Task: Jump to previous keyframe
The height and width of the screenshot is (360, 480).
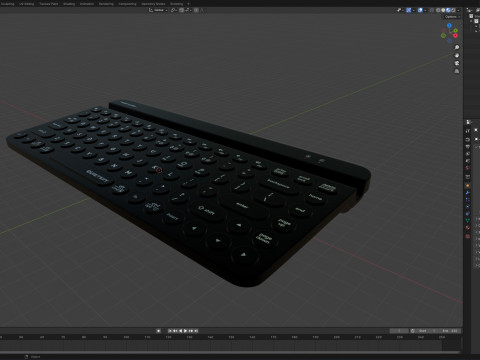Action: click(175, 331)
